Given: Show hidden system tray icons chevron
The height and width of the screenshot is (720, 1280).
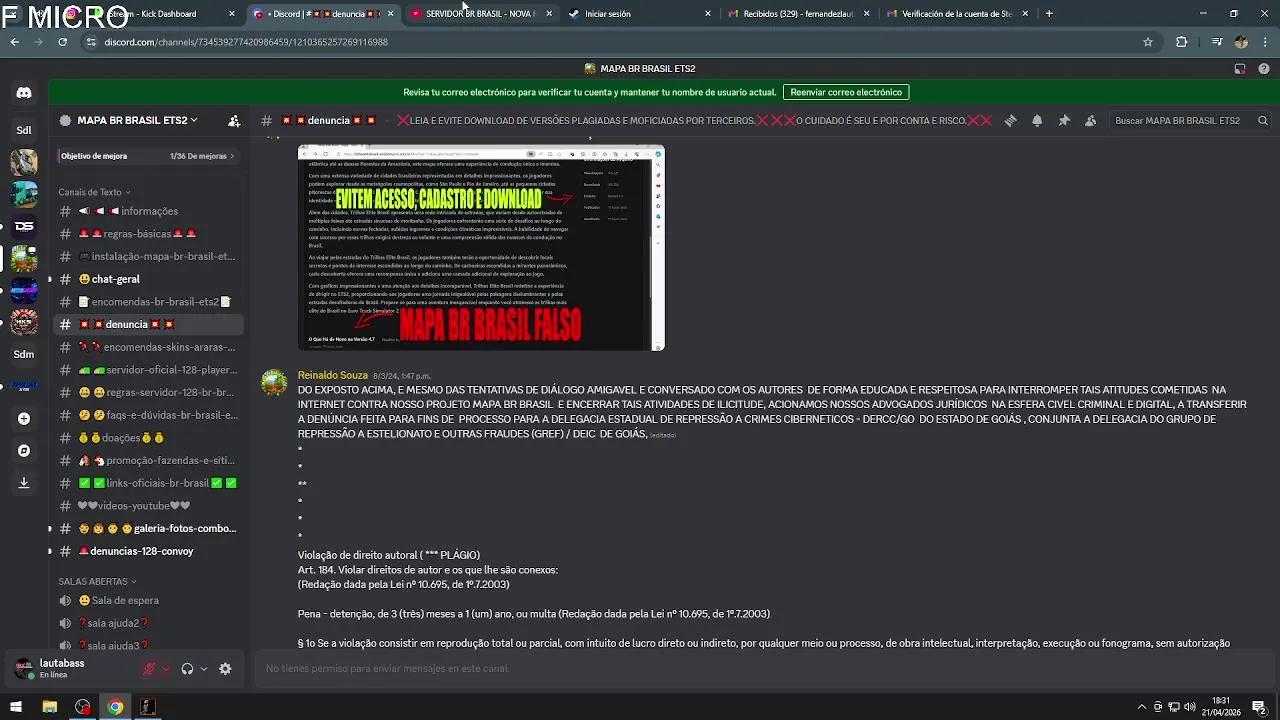Looking at the screenshot, I should pyautogui.click(x=1142, y=707).
